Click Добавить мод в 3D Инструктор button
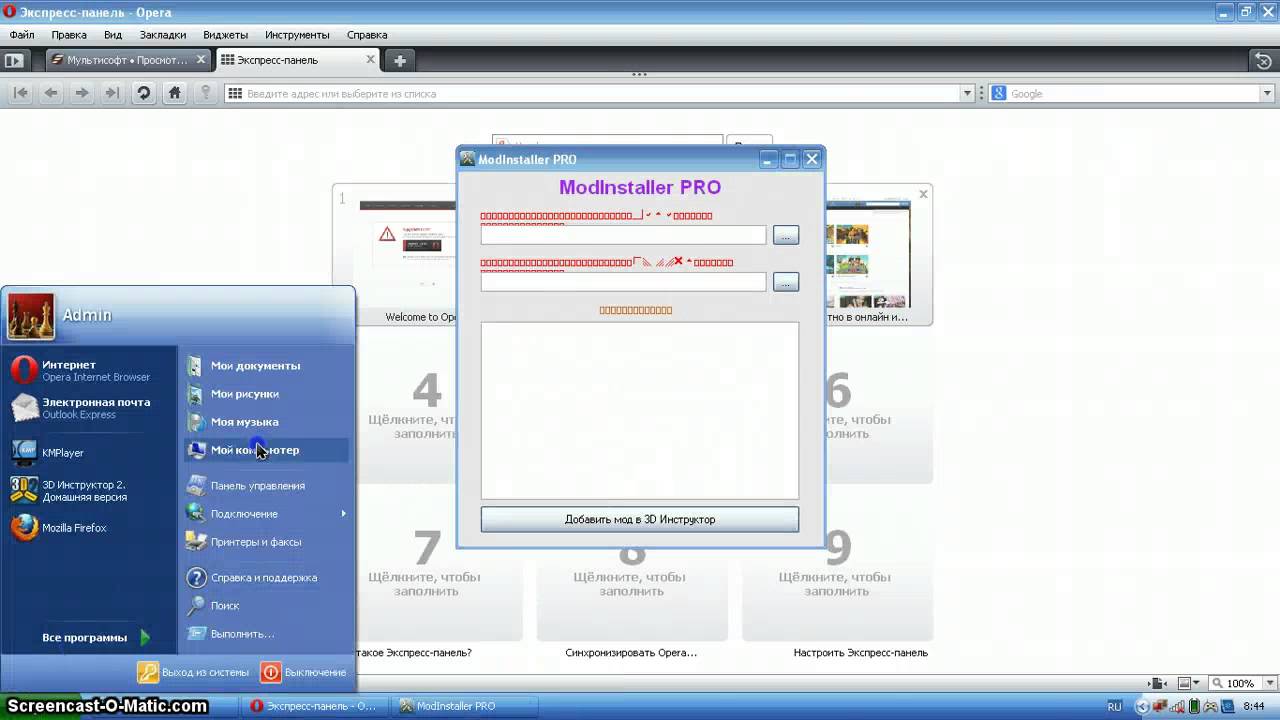Screen dimensions: 1280x720 (x=640, y=519)
